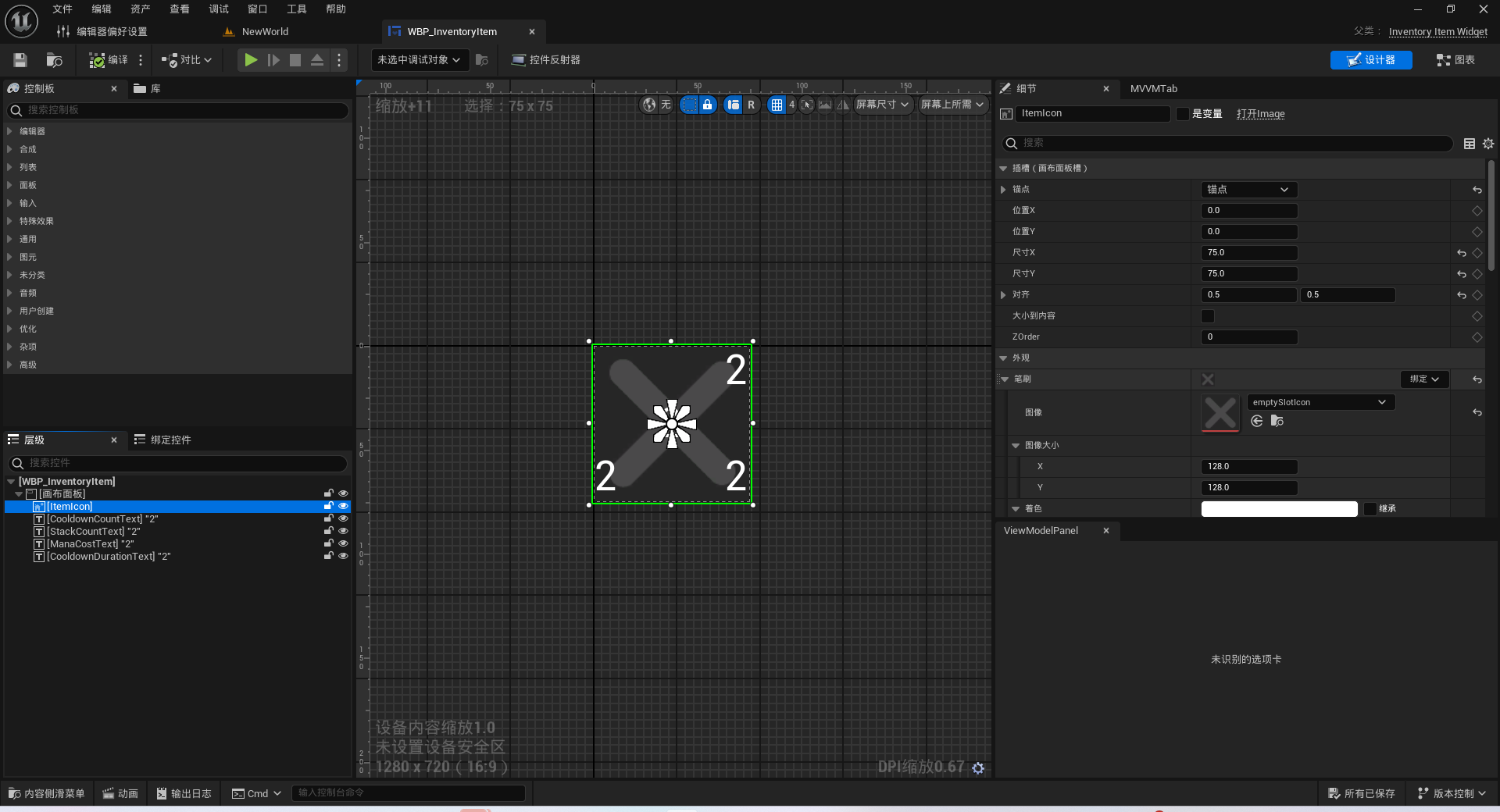
Task: Open details panel settings gear
Action: click(1488, 144)
